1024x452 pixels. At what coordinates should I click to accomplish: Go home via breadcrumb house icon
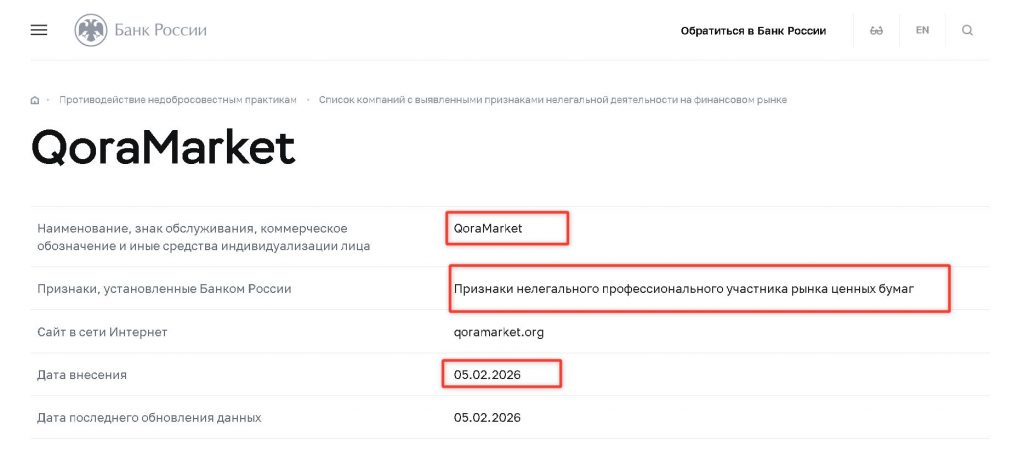coord(35,100)
